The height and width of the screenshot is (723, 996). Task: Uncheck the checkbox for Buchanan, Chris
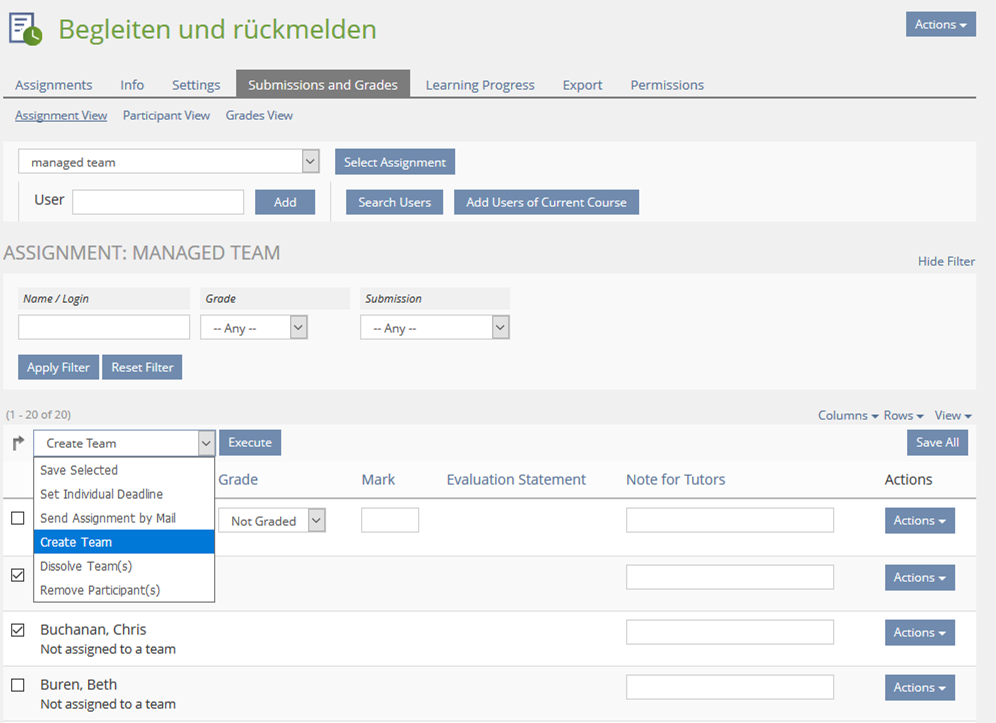[18, 630]
